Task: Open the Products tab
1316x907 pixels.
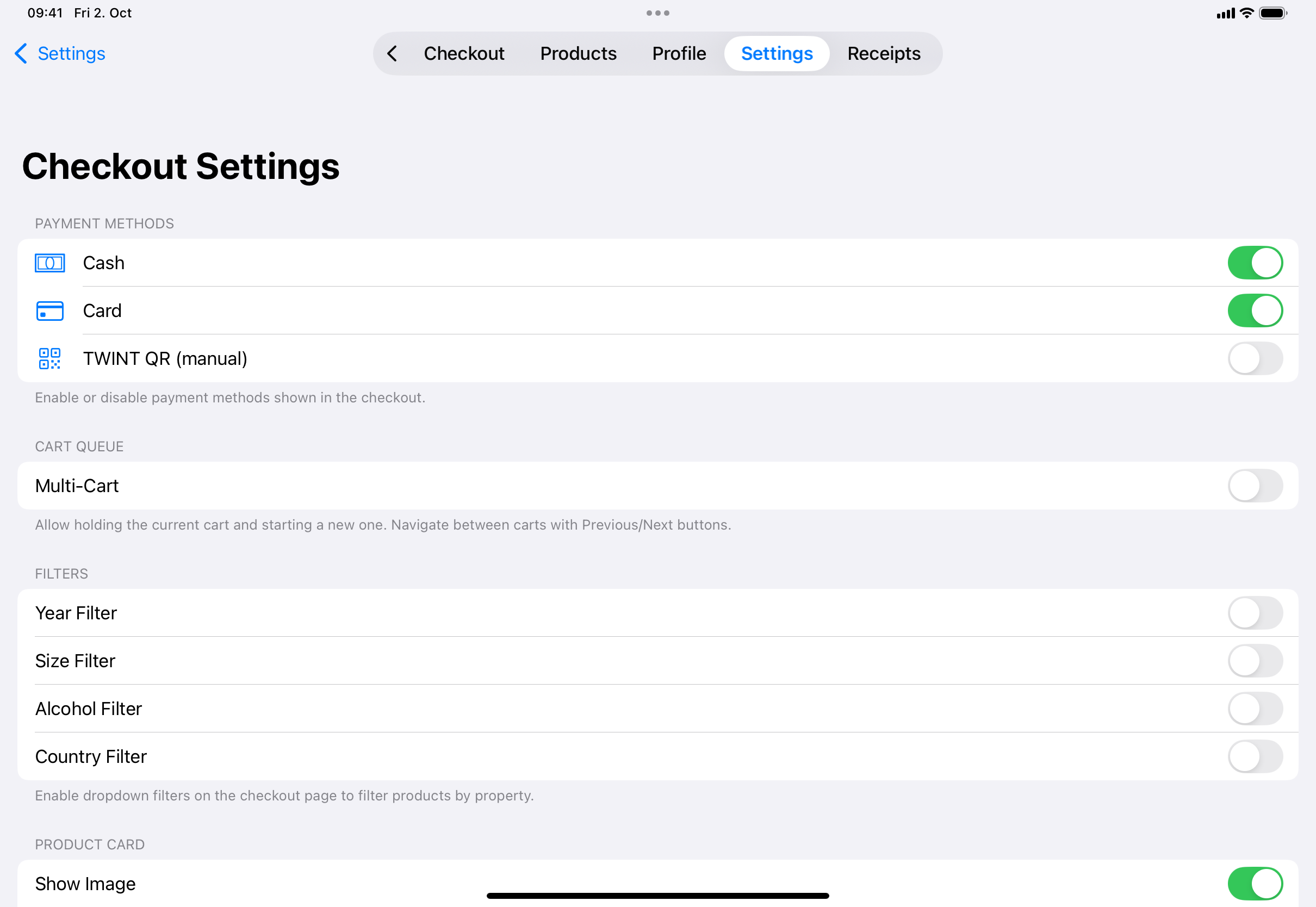Action: coord(578,53)
